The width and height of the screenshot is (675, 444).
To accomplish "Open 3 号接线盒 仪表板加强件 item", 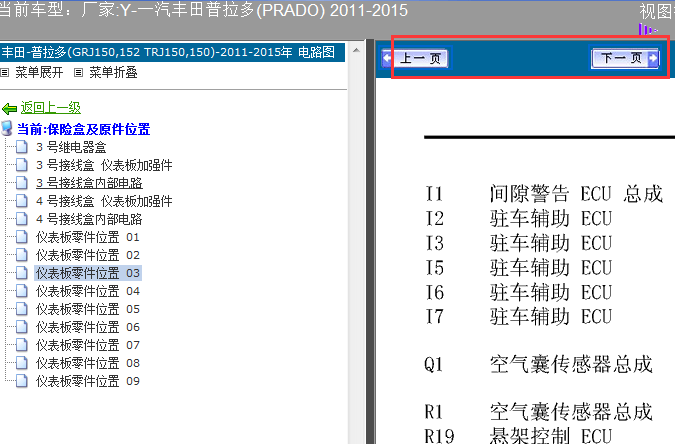I will pos(104,165).
